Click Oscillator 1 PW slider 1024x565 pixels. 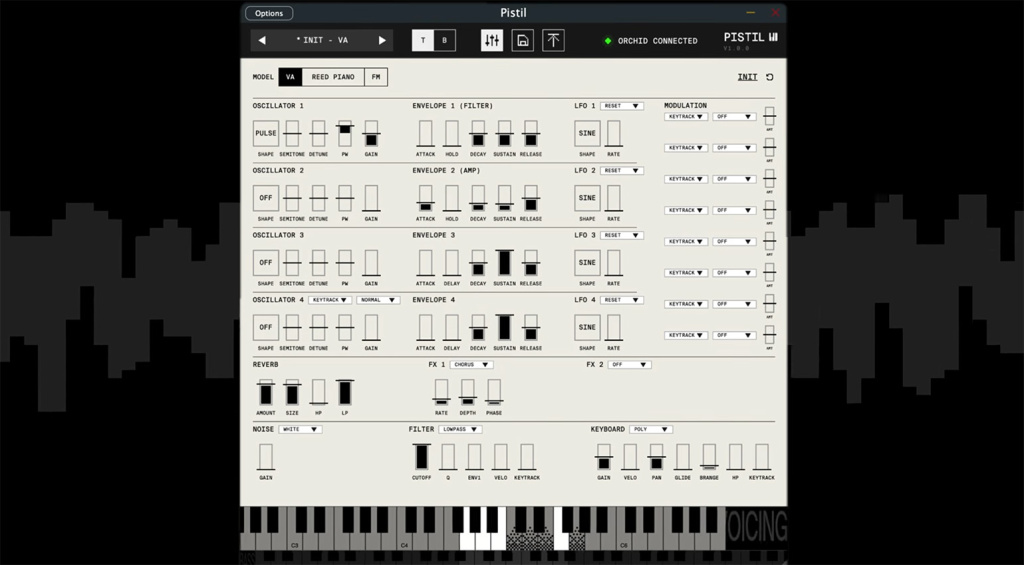pyautogui.click(x=345, y=133)
